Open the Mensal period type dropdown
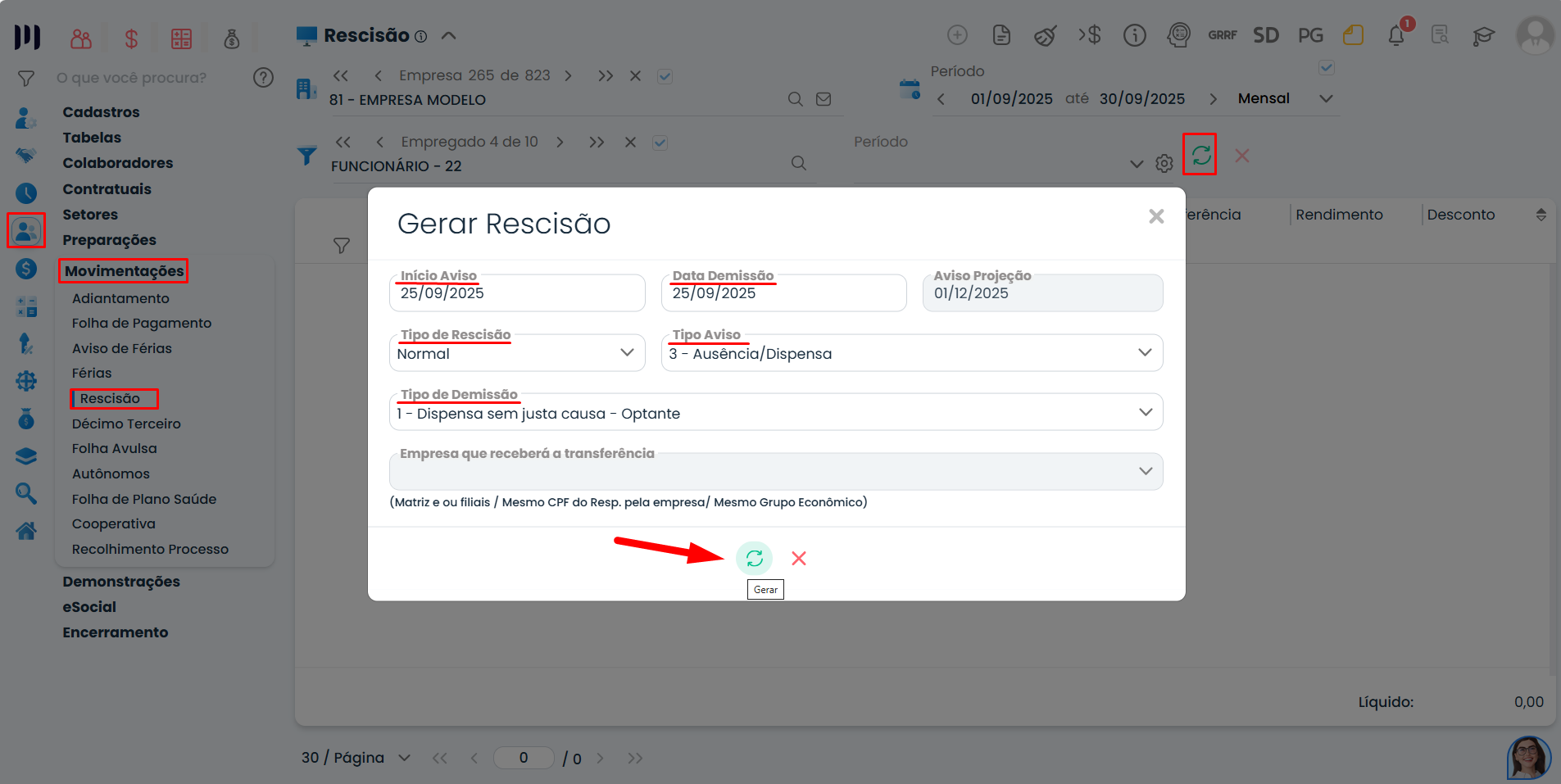This screenshot has width=1561, height=784. 1285,98
